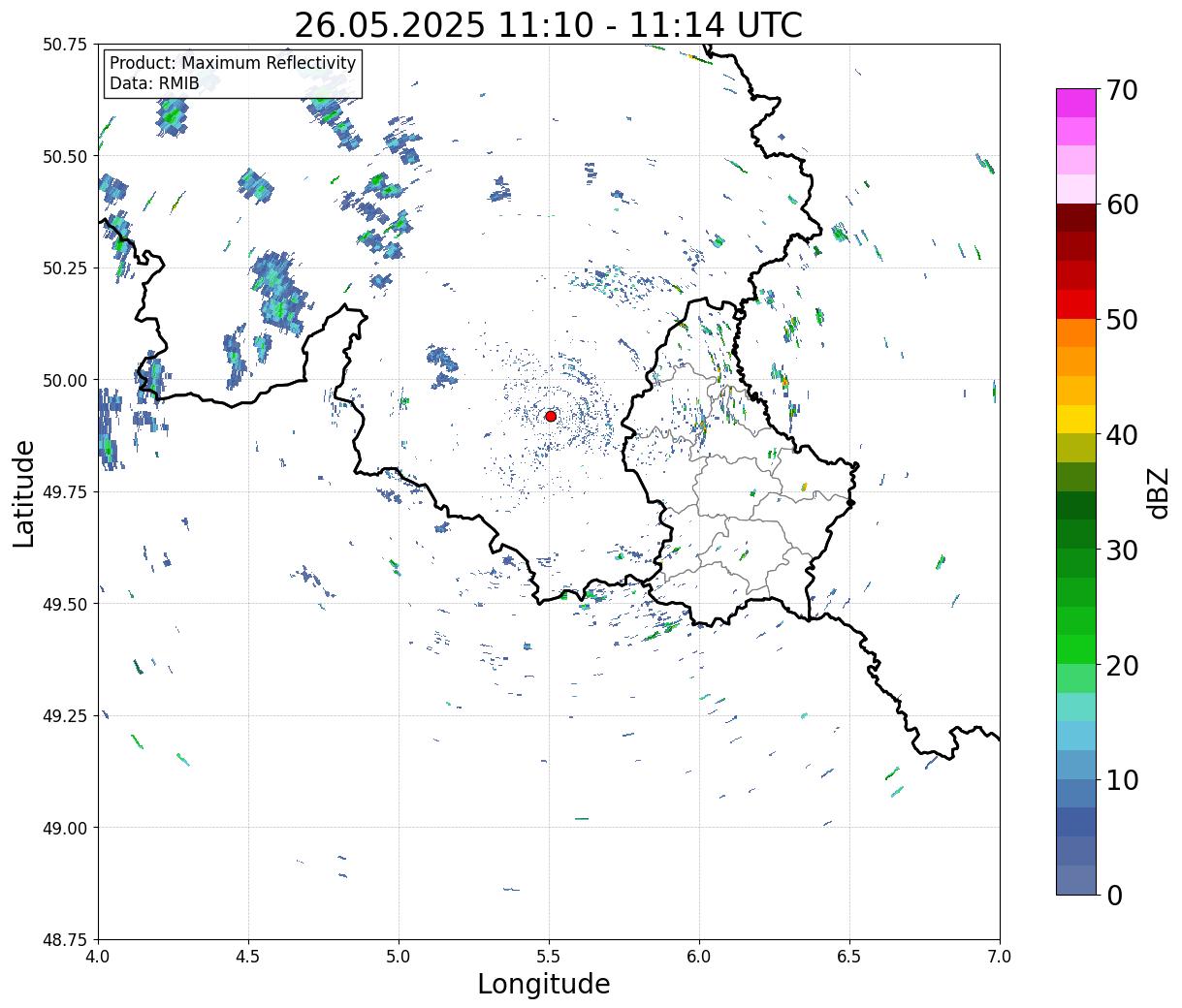The width and height of the screenshot is (1182, 1008).
Task: Click the colorbar tick label 30
Action: (x=1123, y=550)
